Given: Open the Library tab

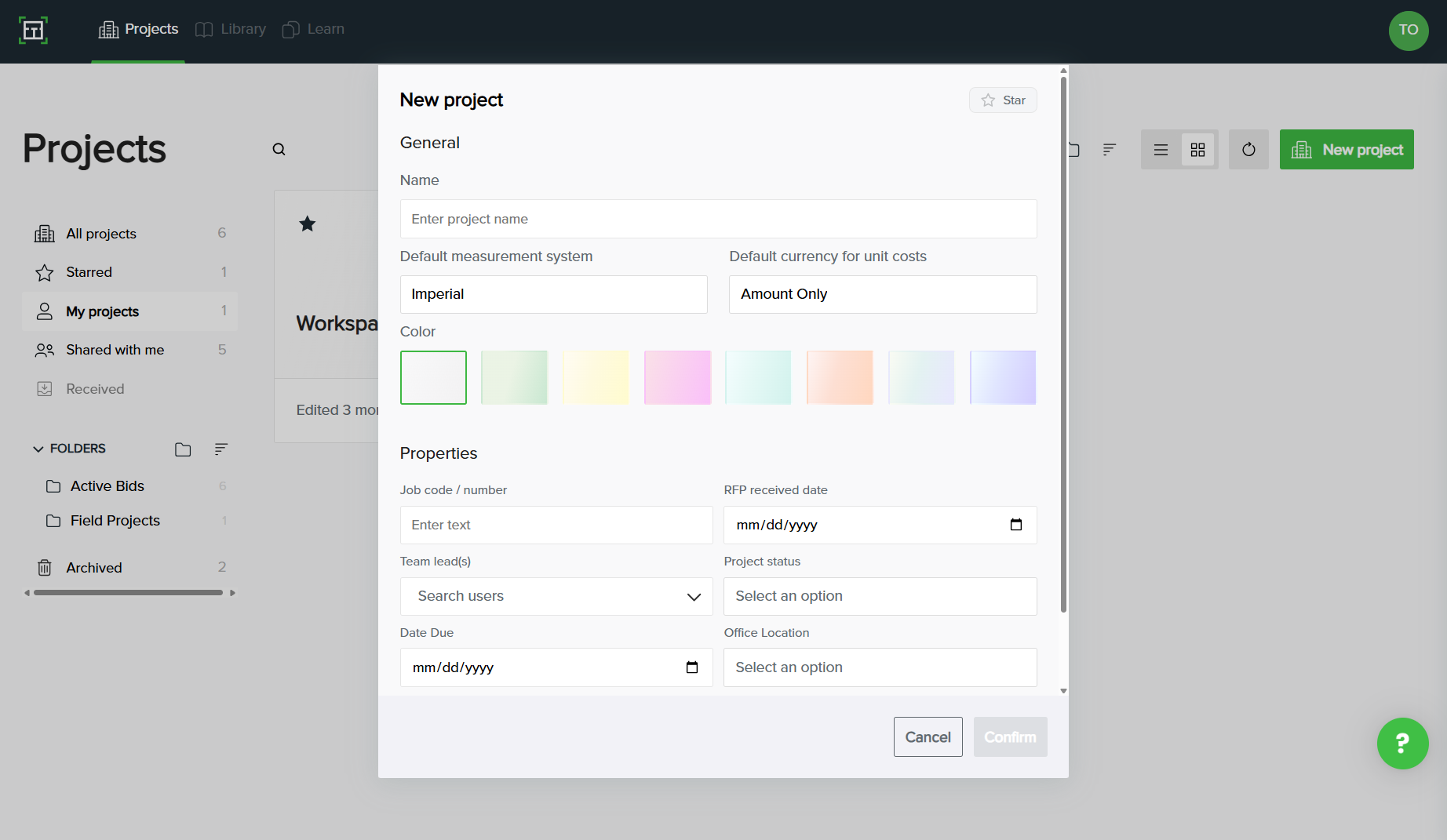Looking at the screenshot, I should [x=231, y=30].
